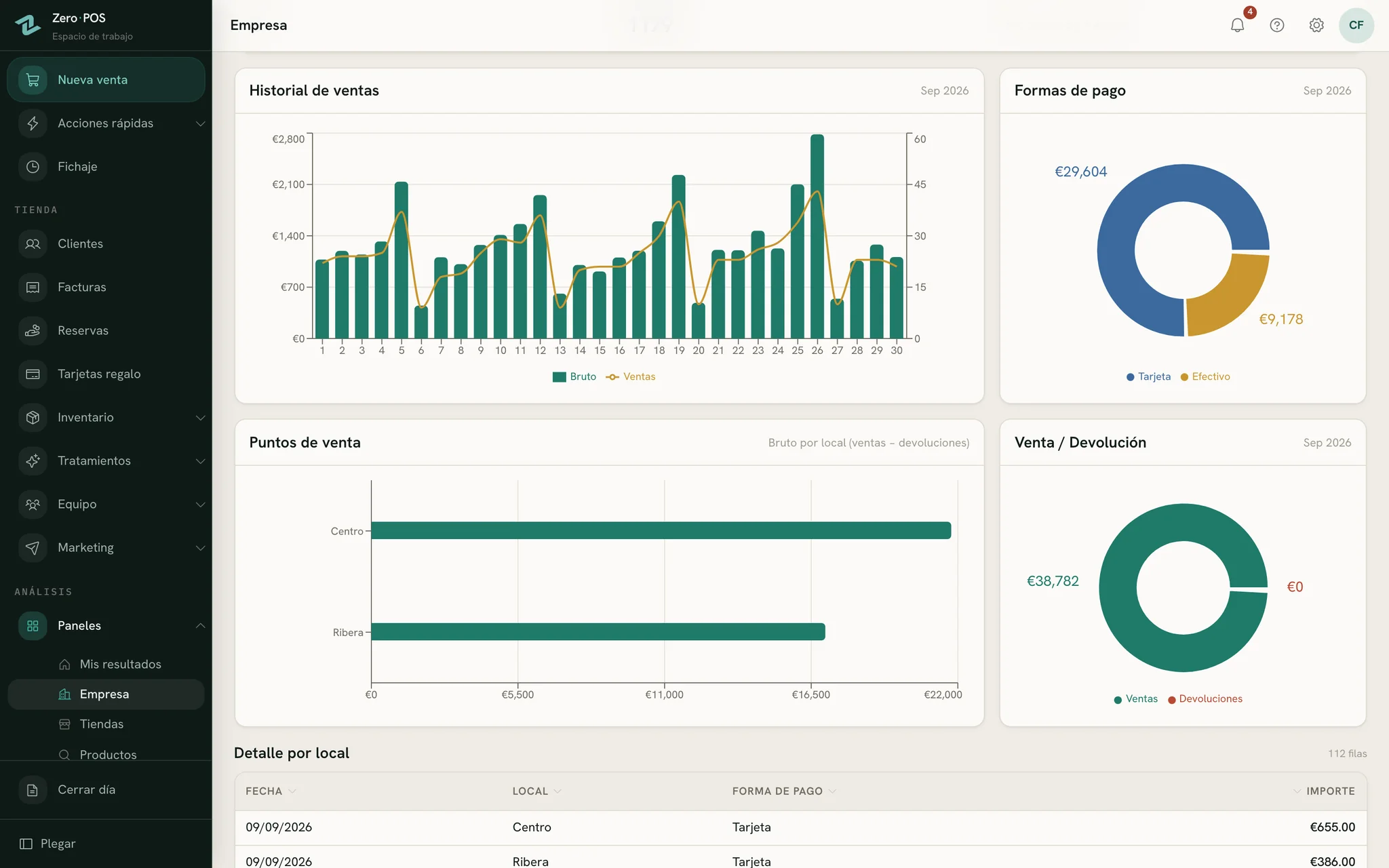Expand the Acciones rápidas chevron

(x=200, y=123)
